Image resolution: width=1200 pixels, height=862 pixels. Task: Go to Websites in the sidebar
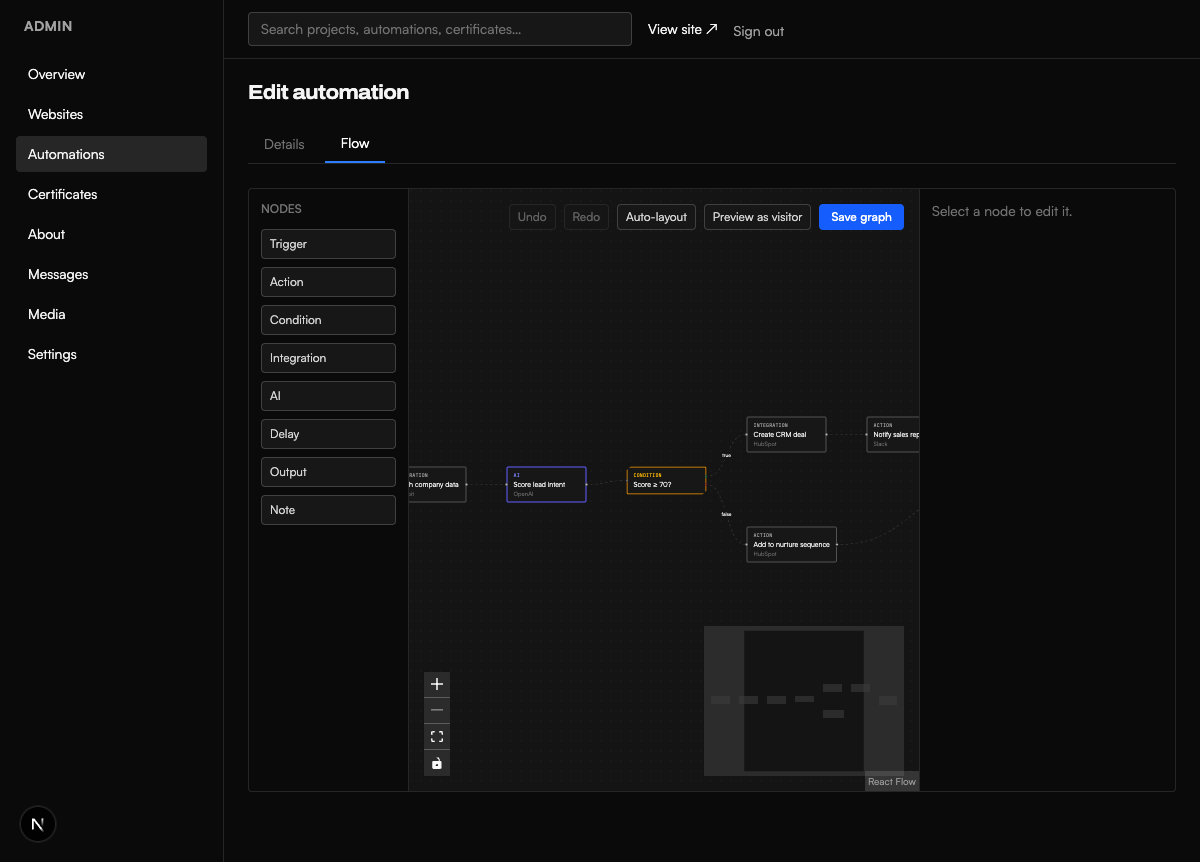(111, 114)
